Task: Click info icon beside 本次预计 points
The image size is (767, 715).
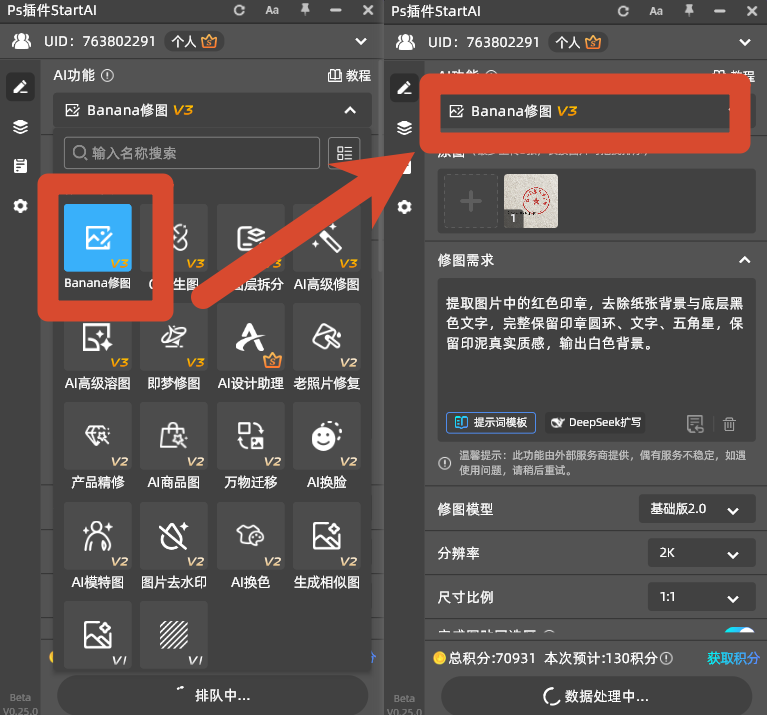Action: pyautogui.click(x=666, y=658)
